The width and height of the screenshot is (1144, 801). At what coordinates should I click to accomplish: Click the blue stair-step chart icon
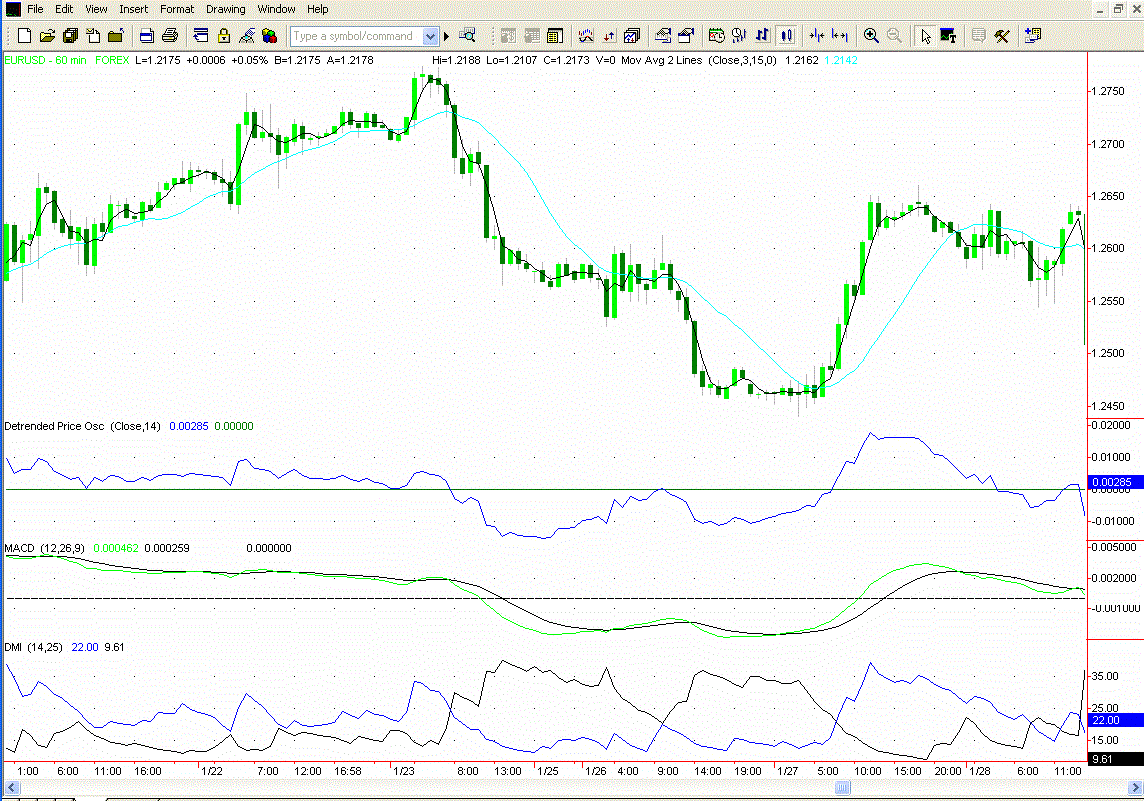pos(762,35)
